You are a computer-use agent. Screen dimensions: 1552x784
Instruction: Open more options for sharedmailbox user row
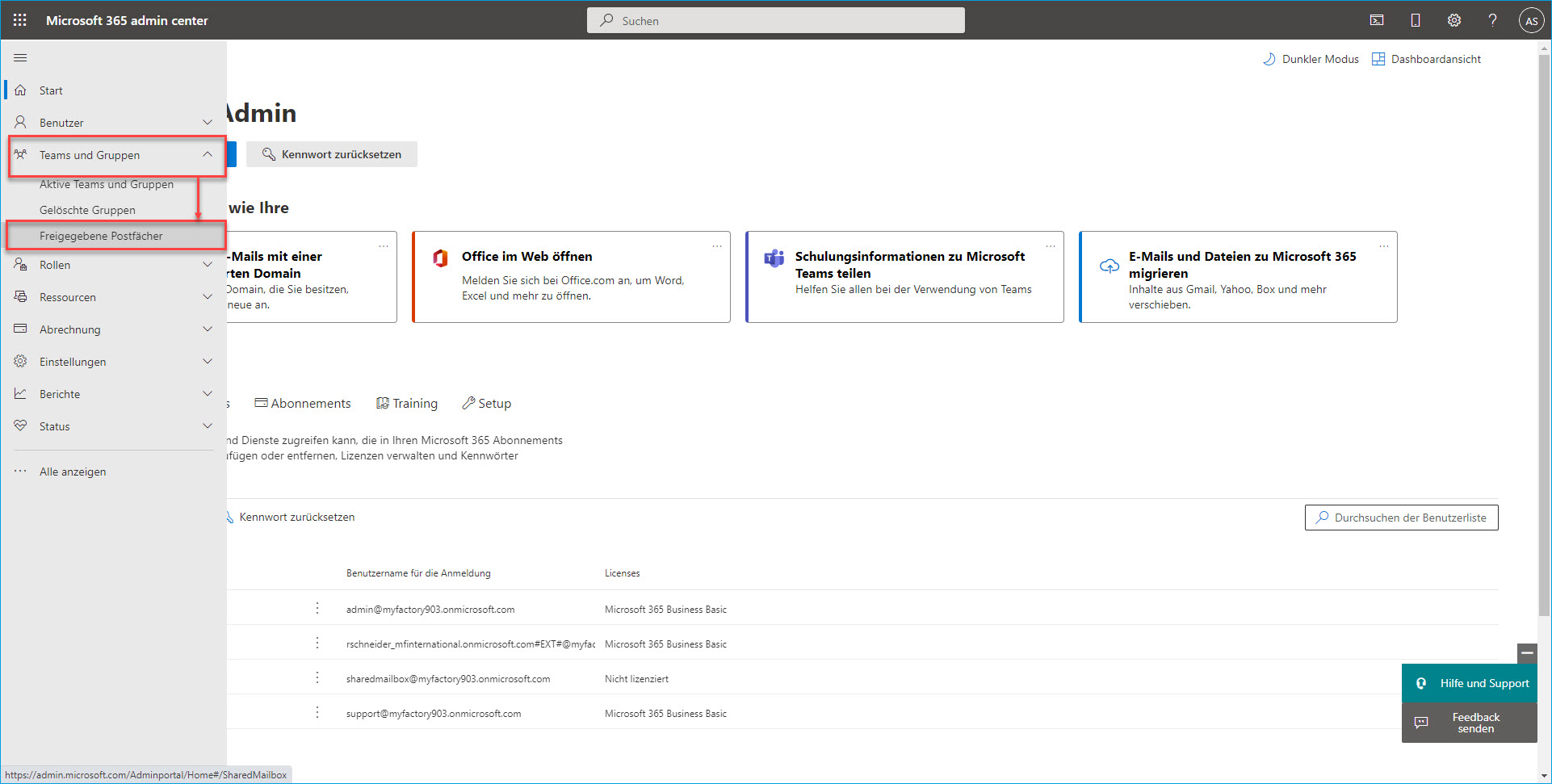tap(317, 678)
